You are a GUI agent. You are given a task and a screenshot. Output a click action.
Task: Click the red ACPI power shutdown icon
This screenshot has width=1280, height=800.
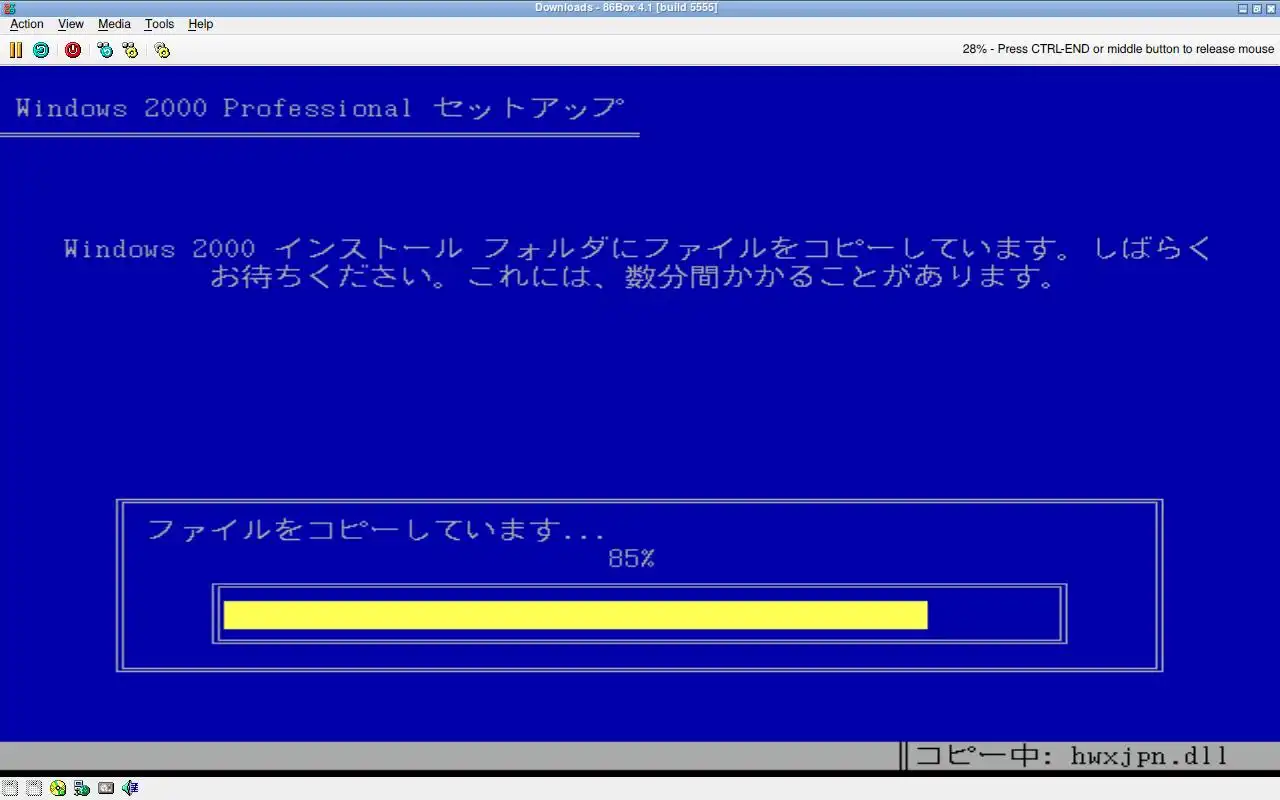point(73,49)
